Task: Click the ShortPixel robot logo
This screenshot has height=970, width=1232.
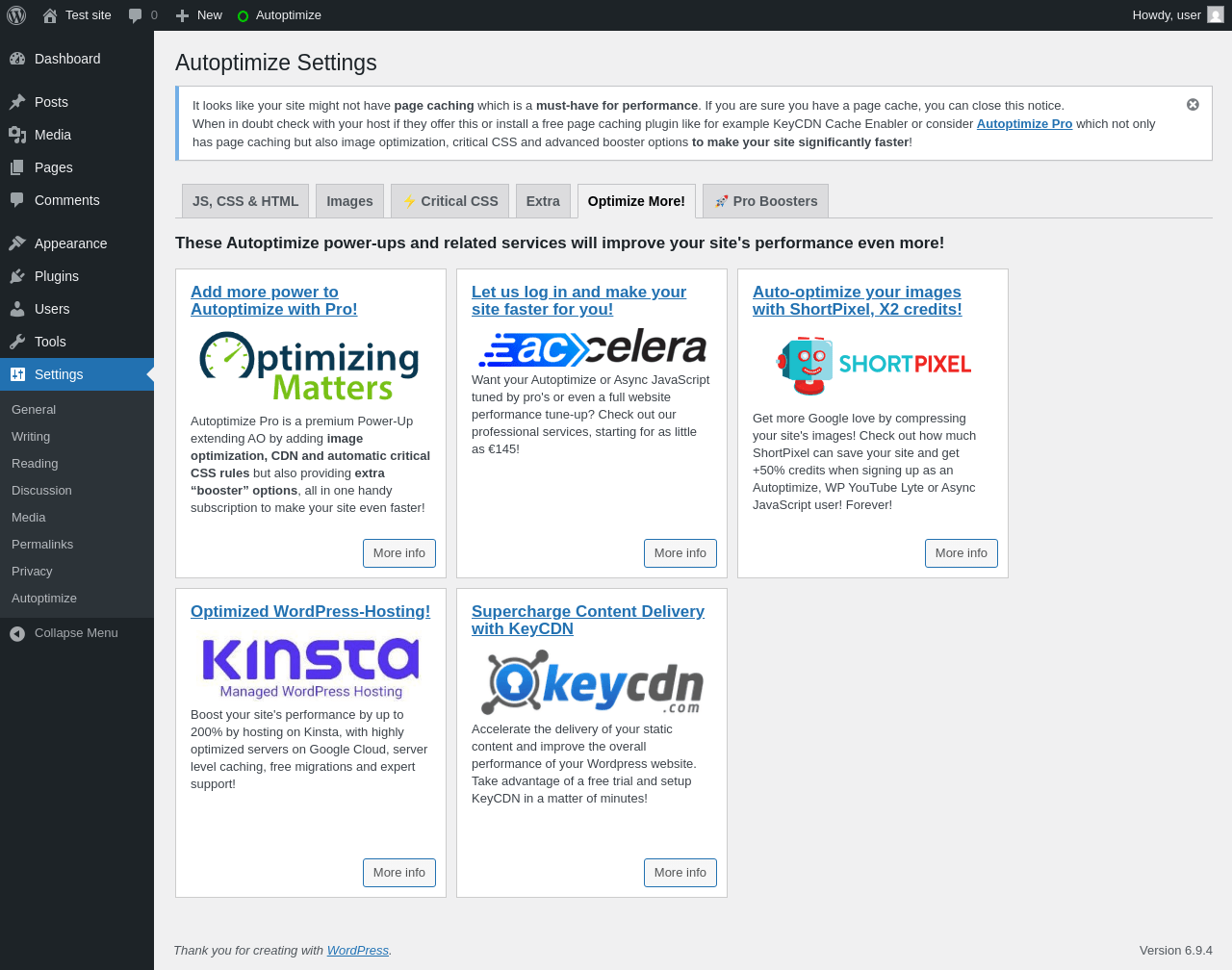Action: point(873,366)
